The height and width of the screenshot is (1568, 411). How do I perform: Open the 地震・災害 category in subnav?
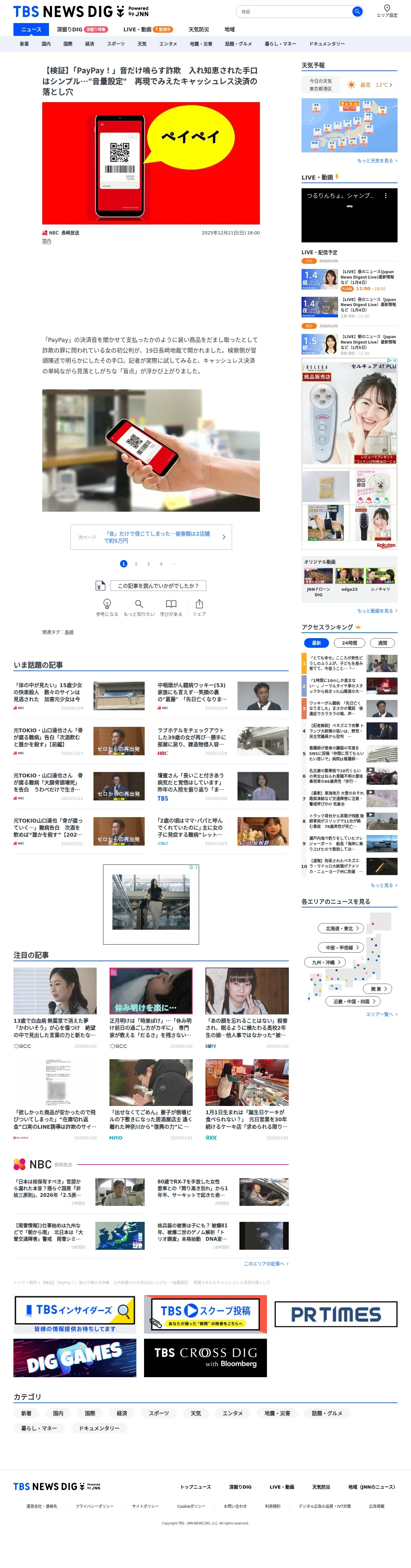[x=201, y=44]
